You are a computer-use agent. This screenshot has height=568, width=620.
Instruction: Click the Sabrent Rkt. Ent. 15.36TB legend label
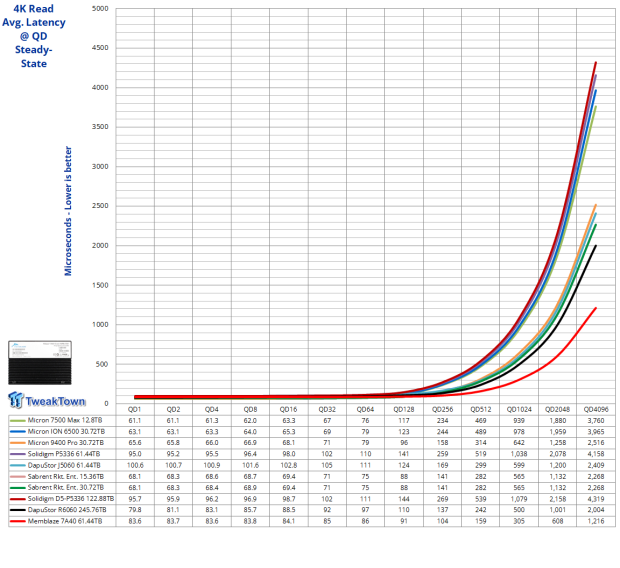point(66,476)
